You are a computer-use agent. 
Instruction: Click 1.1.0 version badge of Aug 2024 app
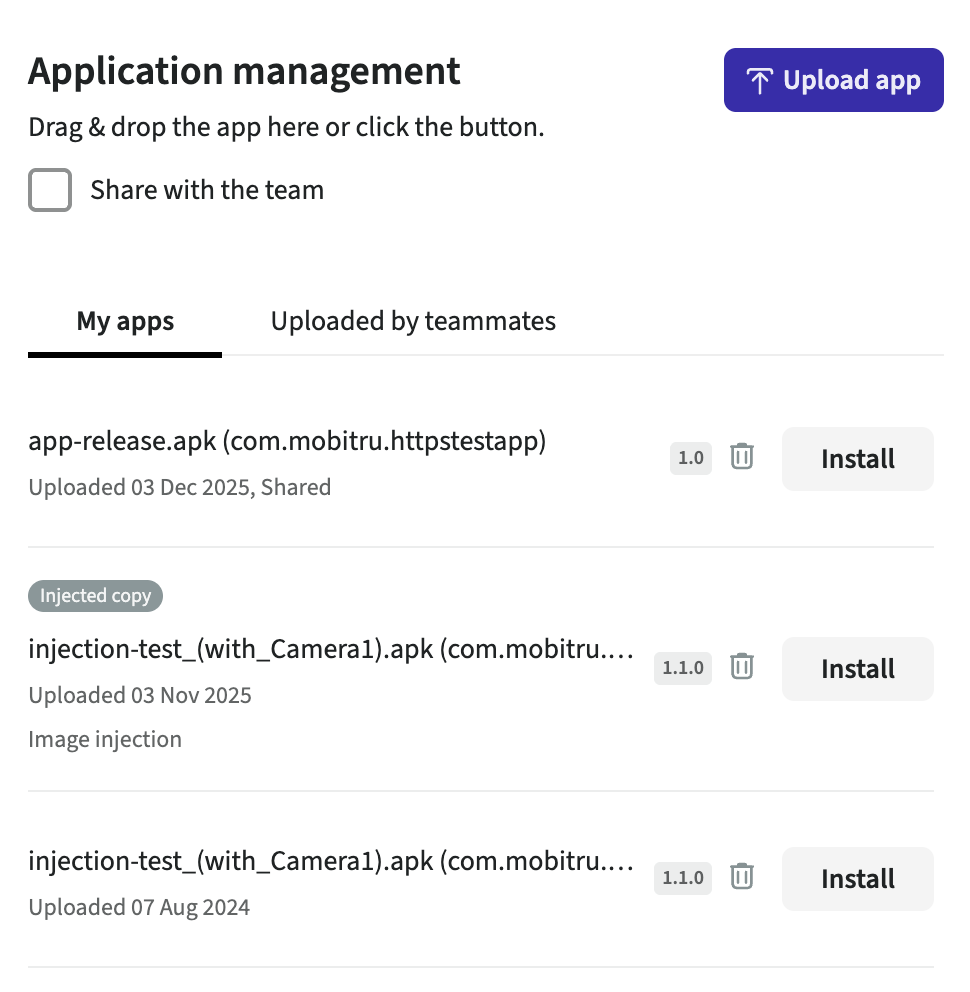coord(683,878)
